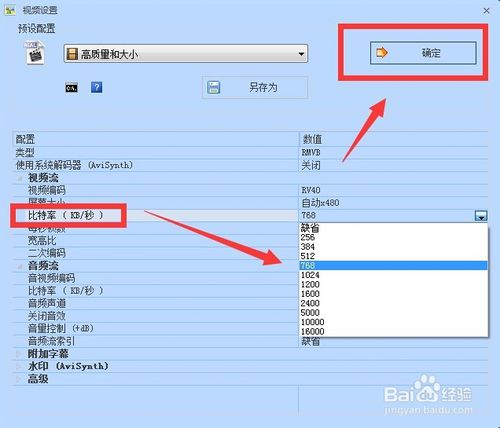The height and width of the screenshot is (428, 500).
Task: Select 1024 in the bitrate list
Action: (393, 275)
